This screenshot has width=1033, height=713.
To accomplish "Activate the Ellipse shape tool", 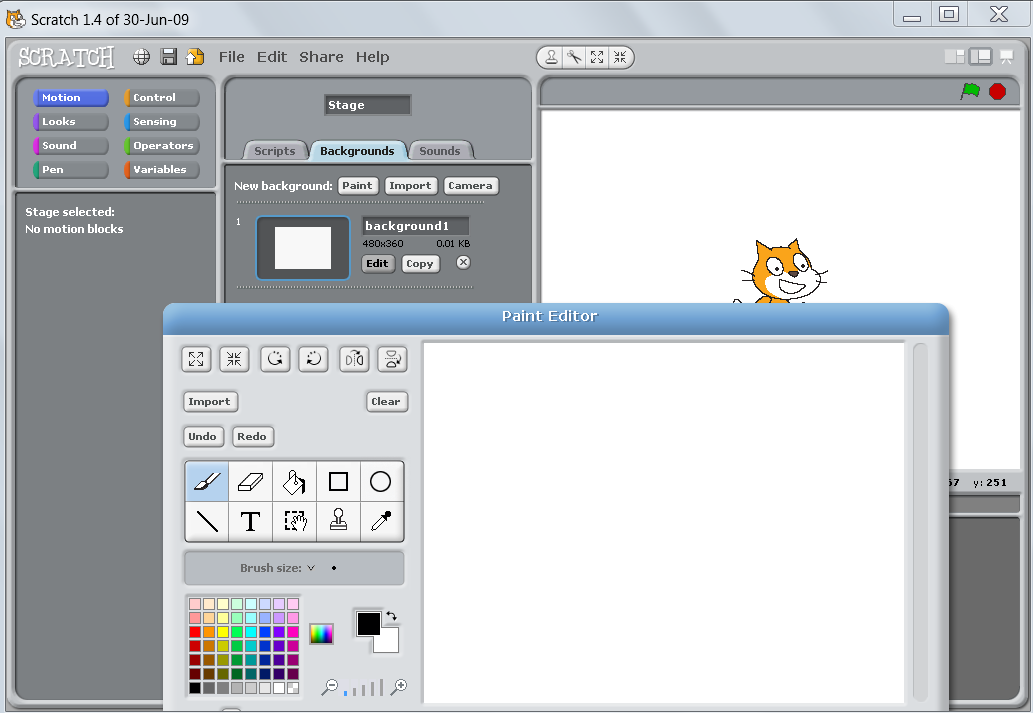I will click(x=381, y=481).
